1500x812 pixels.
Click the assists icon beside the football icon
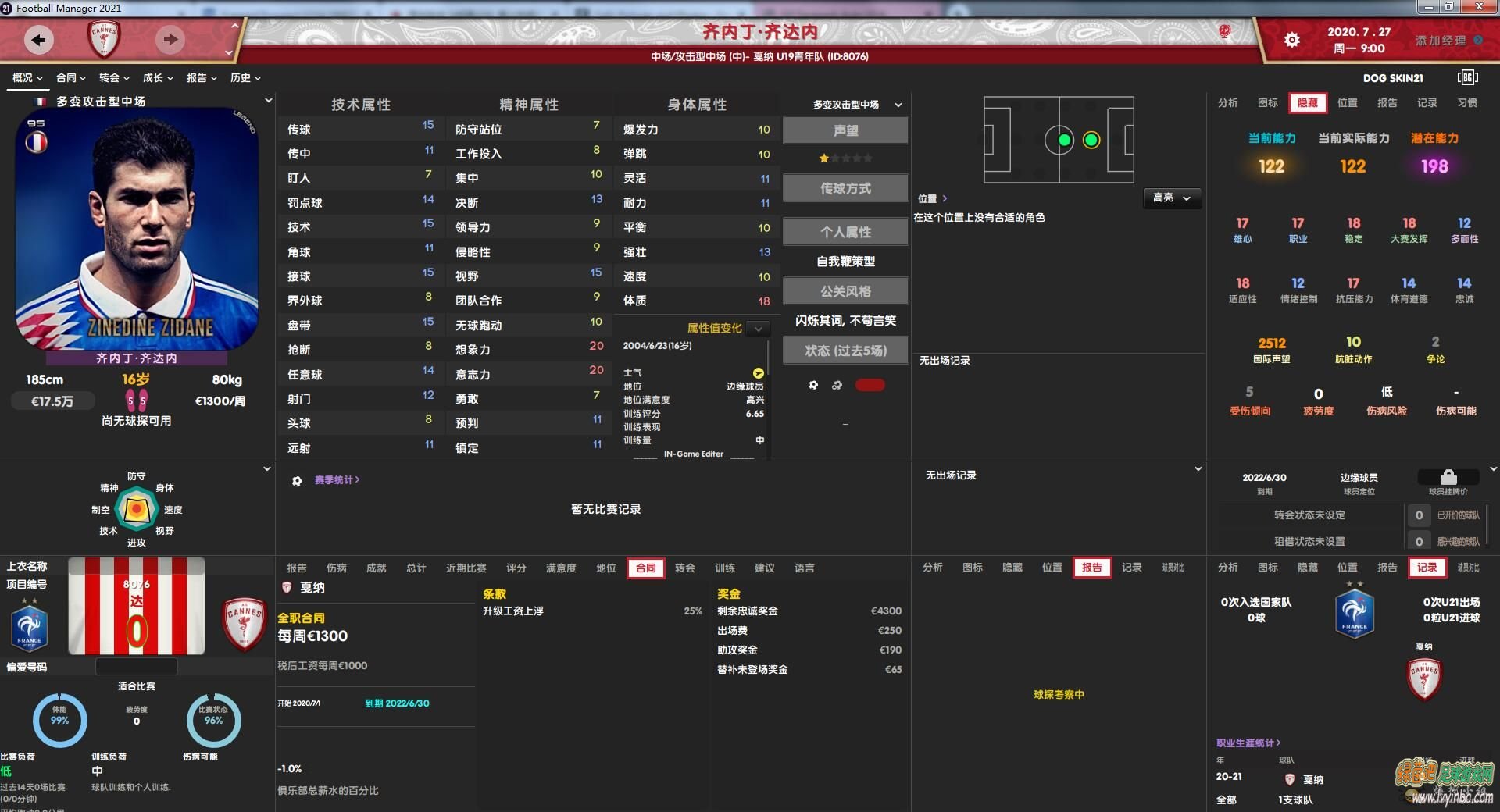(837, 385)
